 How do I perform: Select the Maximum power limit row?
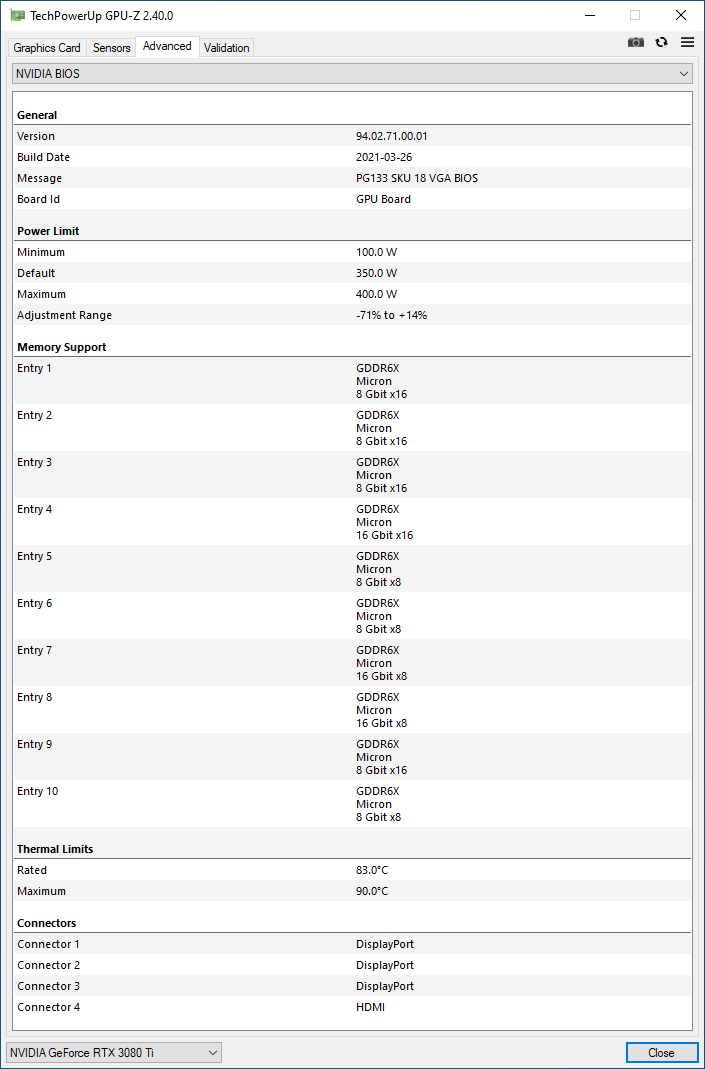point(352,294)
